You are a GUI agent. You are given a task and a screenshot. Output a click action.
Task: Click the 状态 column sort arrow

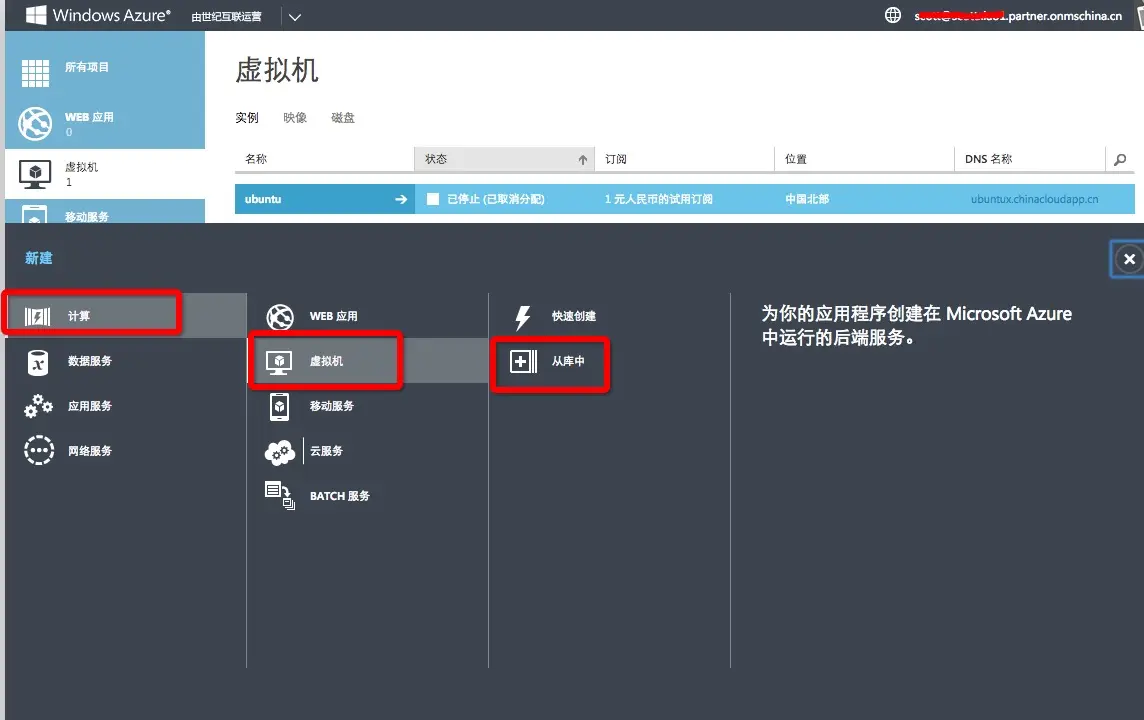[x=582, y=160]
